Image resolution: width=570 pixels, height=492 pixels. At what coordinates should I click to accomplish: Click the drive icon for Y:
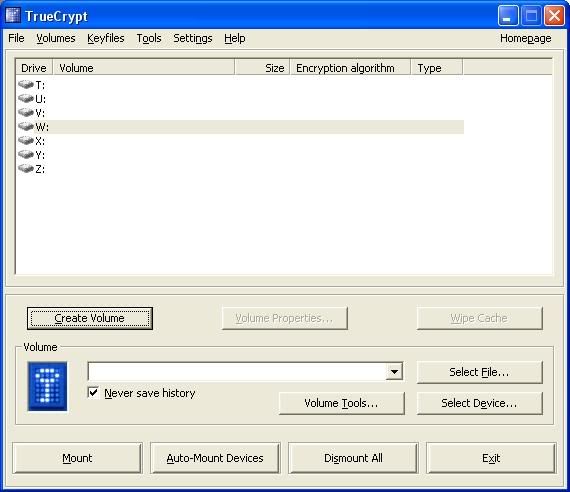(x=26, y=155)
